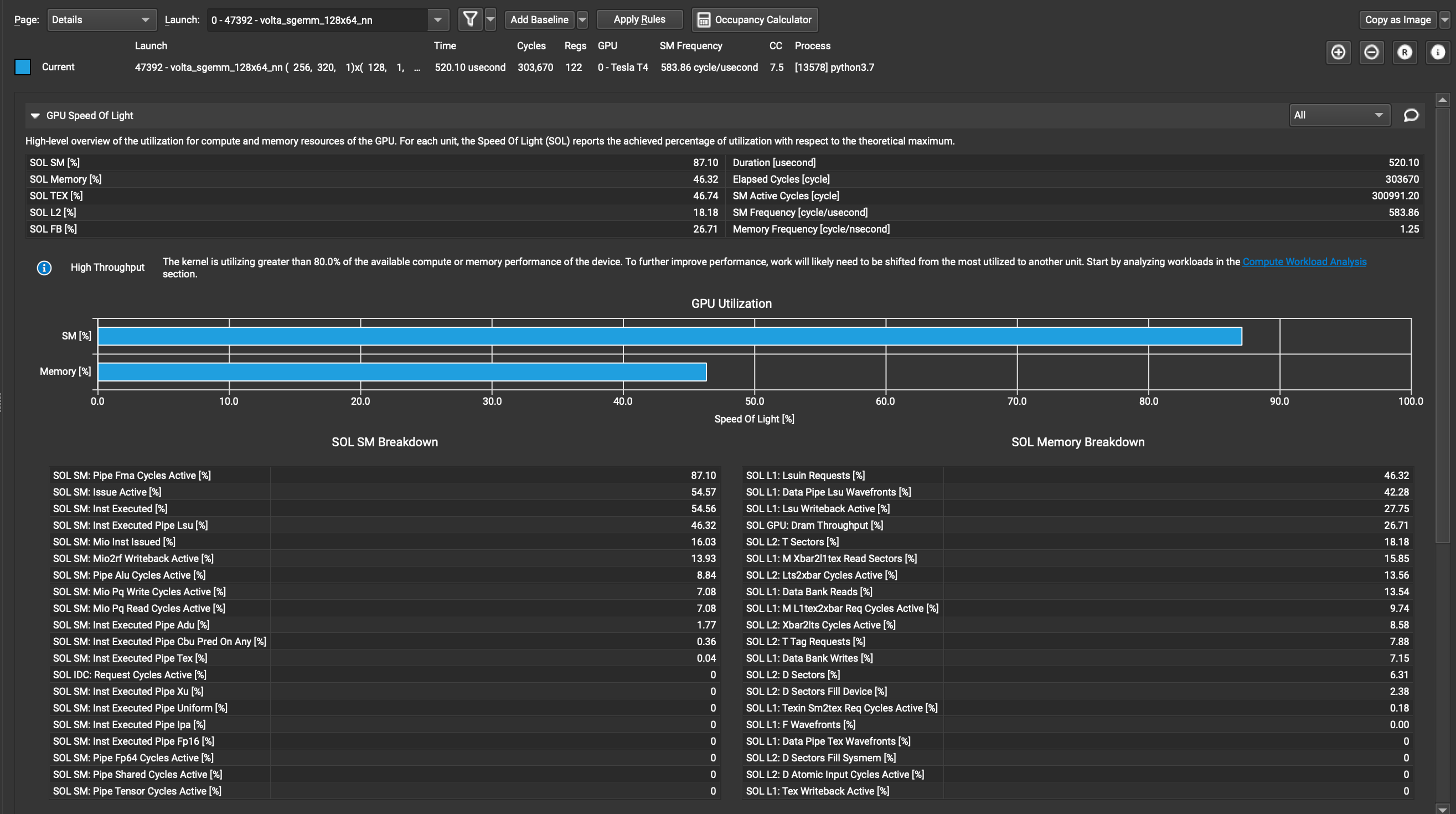Image resolution: width=1456 pixels, height=814 pixels.
Task: Click the Occupancy Calculator calculator icon
Action: point(704,19)
